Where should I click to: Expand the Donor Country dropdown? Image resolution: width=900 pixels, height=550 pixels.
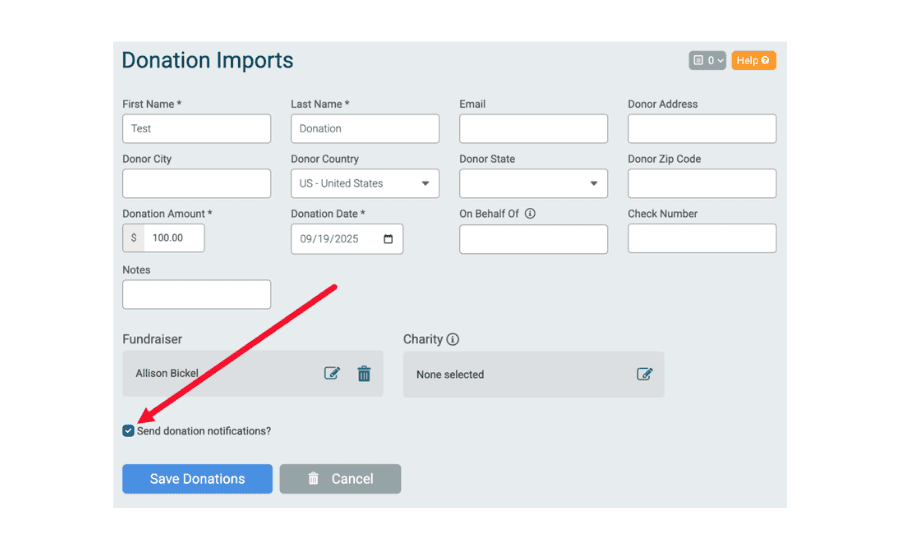click(x=365, y=184)
